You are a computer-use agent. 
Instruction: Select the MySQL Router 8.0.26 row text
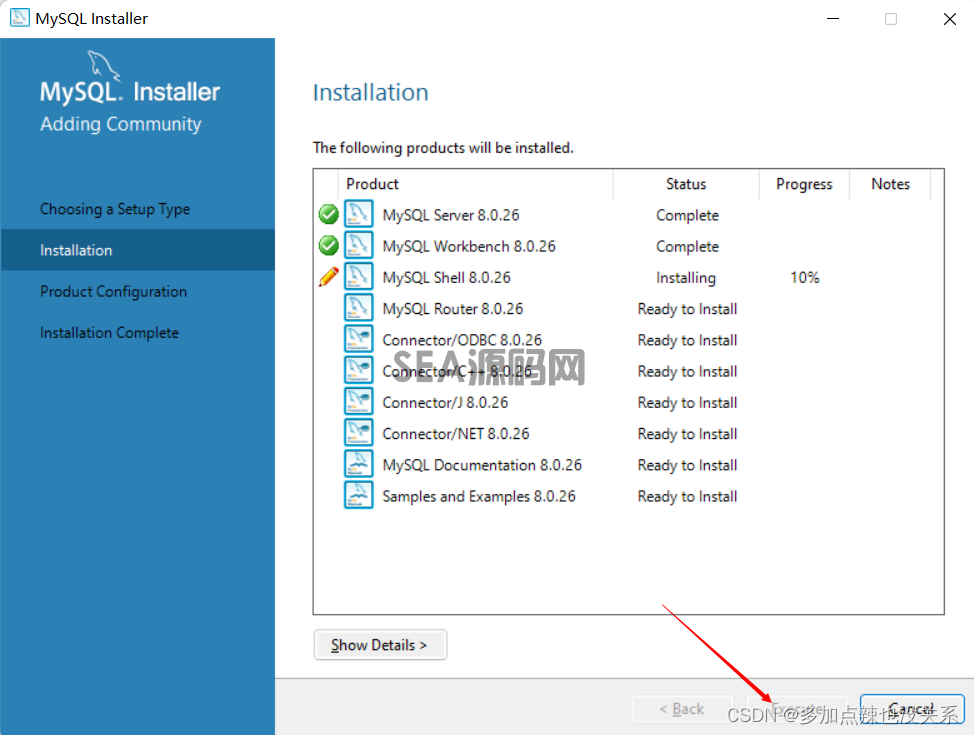click(x=452, y=308)
